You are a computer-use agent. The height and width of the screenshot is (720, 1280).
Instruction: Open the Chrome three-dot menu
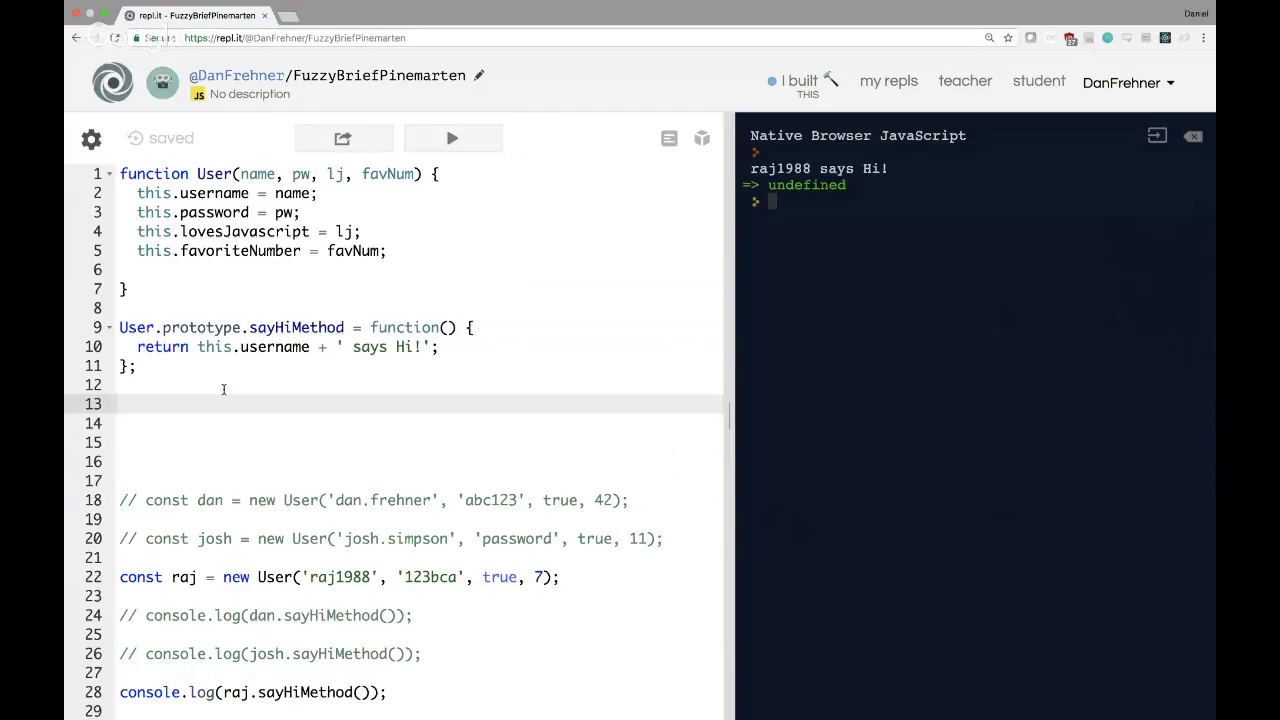tap(1203, 38)
